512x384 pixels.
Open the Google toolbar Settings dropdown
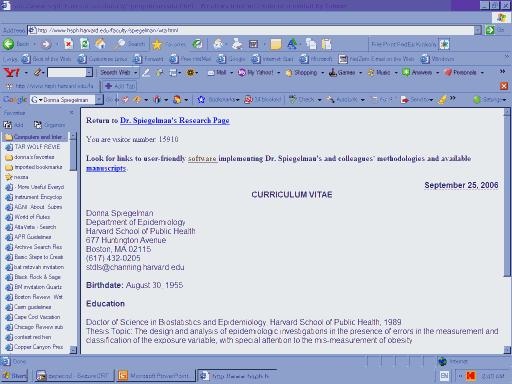point(504,100)
